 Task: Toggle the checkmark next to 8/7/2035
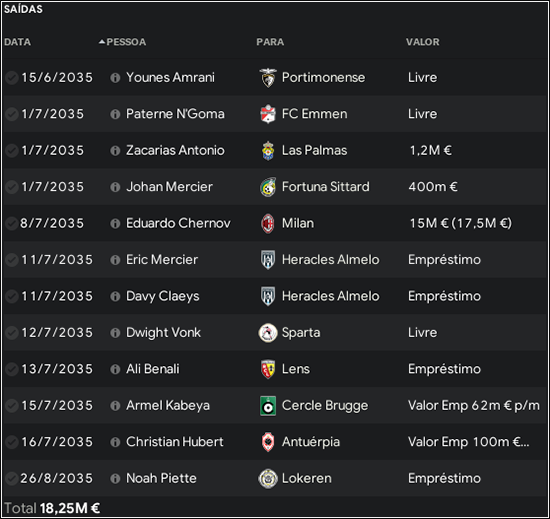point(12,223)
